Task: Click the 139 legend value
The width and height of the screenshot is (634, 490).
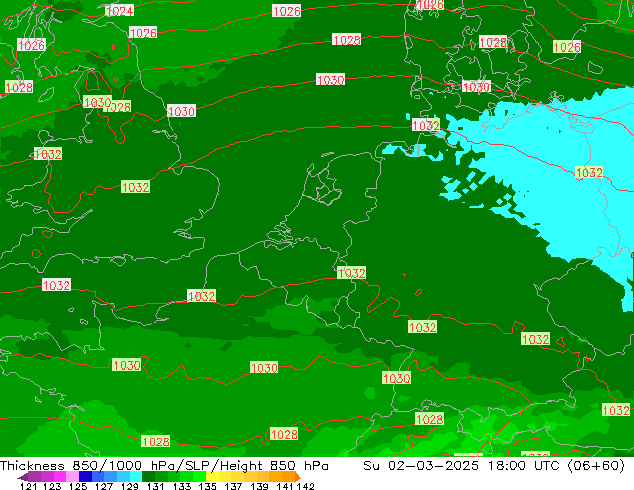Action: click(x=259, y=486)
